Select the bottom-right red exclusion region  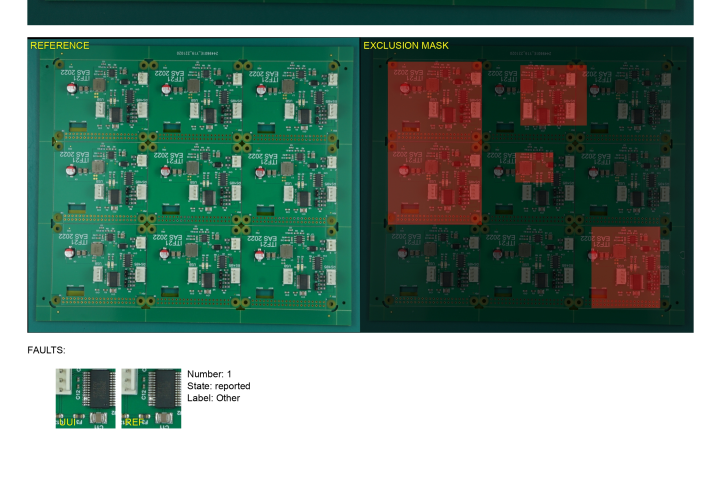pyautogui.click(x=626, y=266)
